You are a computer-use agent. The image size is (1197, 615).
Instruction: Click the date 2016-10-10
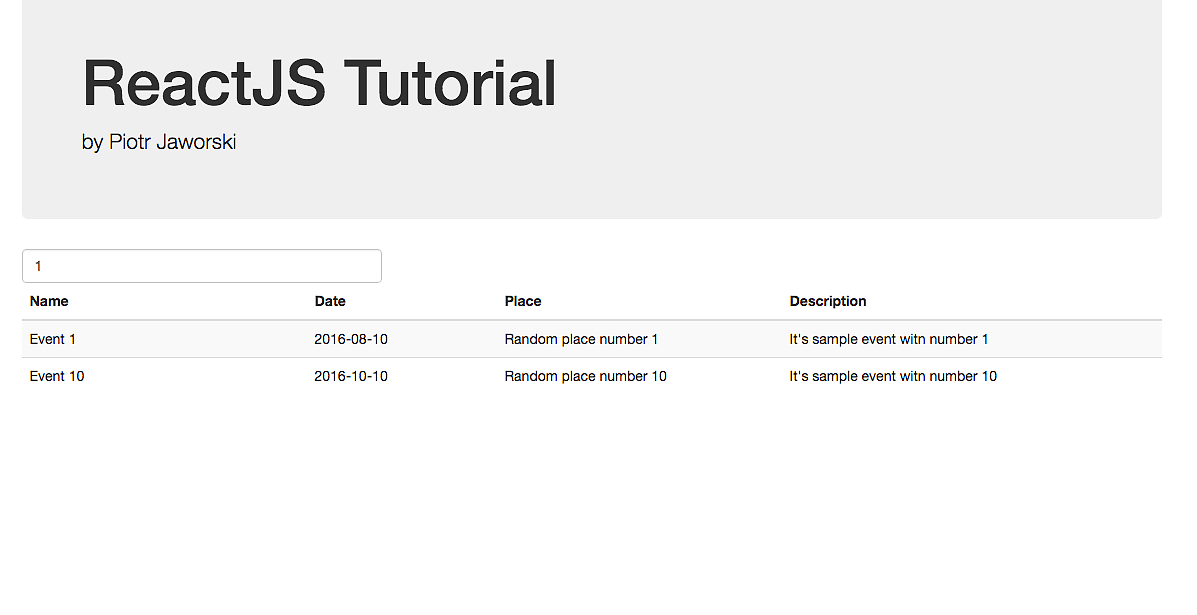351,376
